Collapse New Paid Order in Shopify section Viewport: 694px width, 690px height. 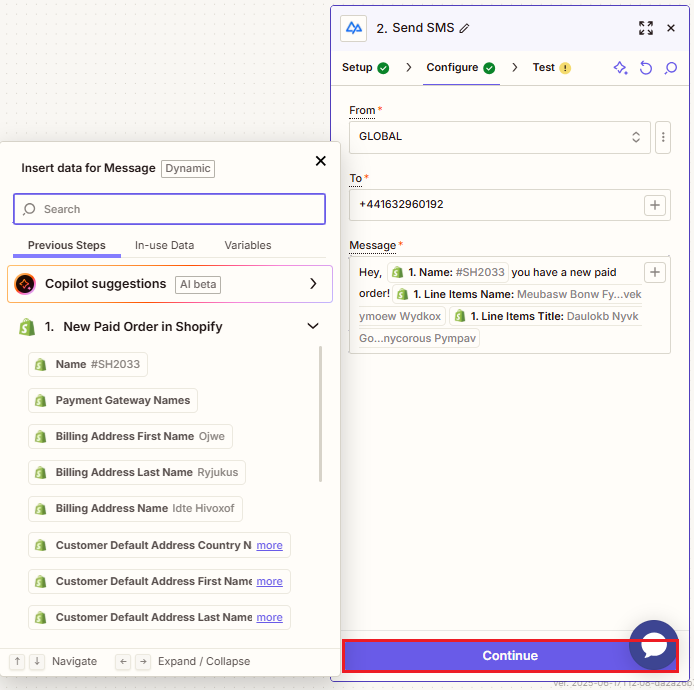pos(313,326)
